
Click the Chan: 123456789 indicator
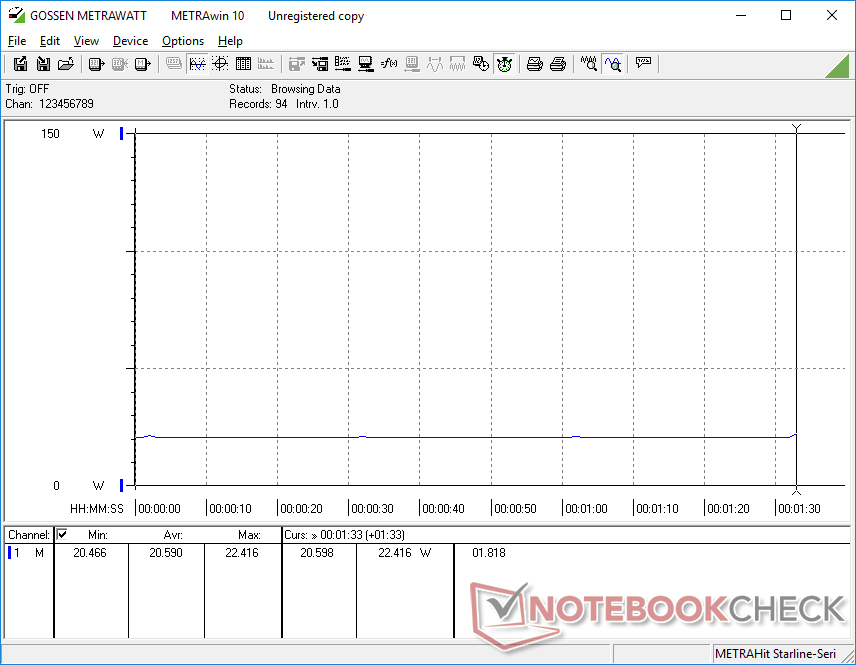49,104
